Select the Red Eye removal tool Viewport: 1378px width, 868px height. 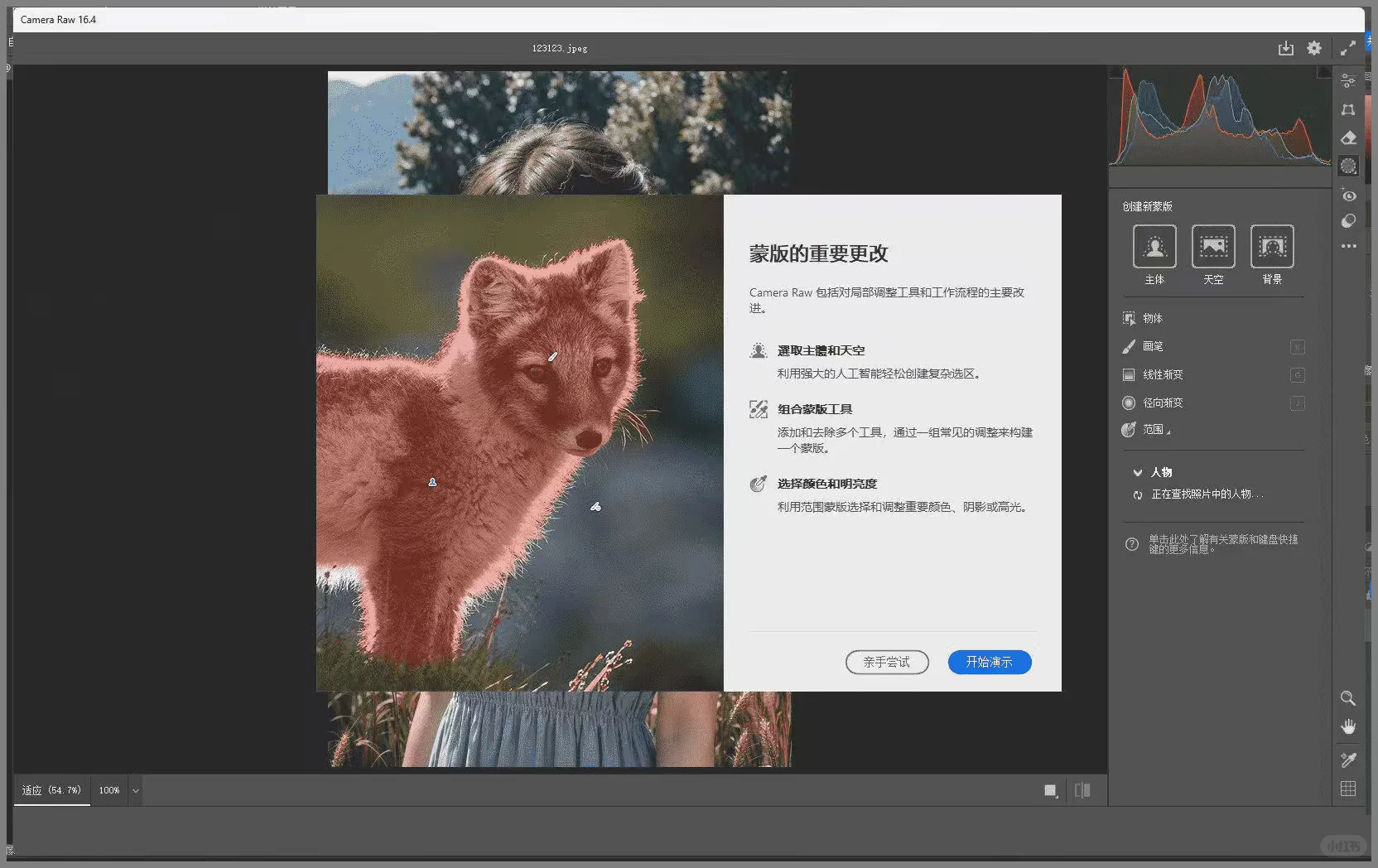1348,196
